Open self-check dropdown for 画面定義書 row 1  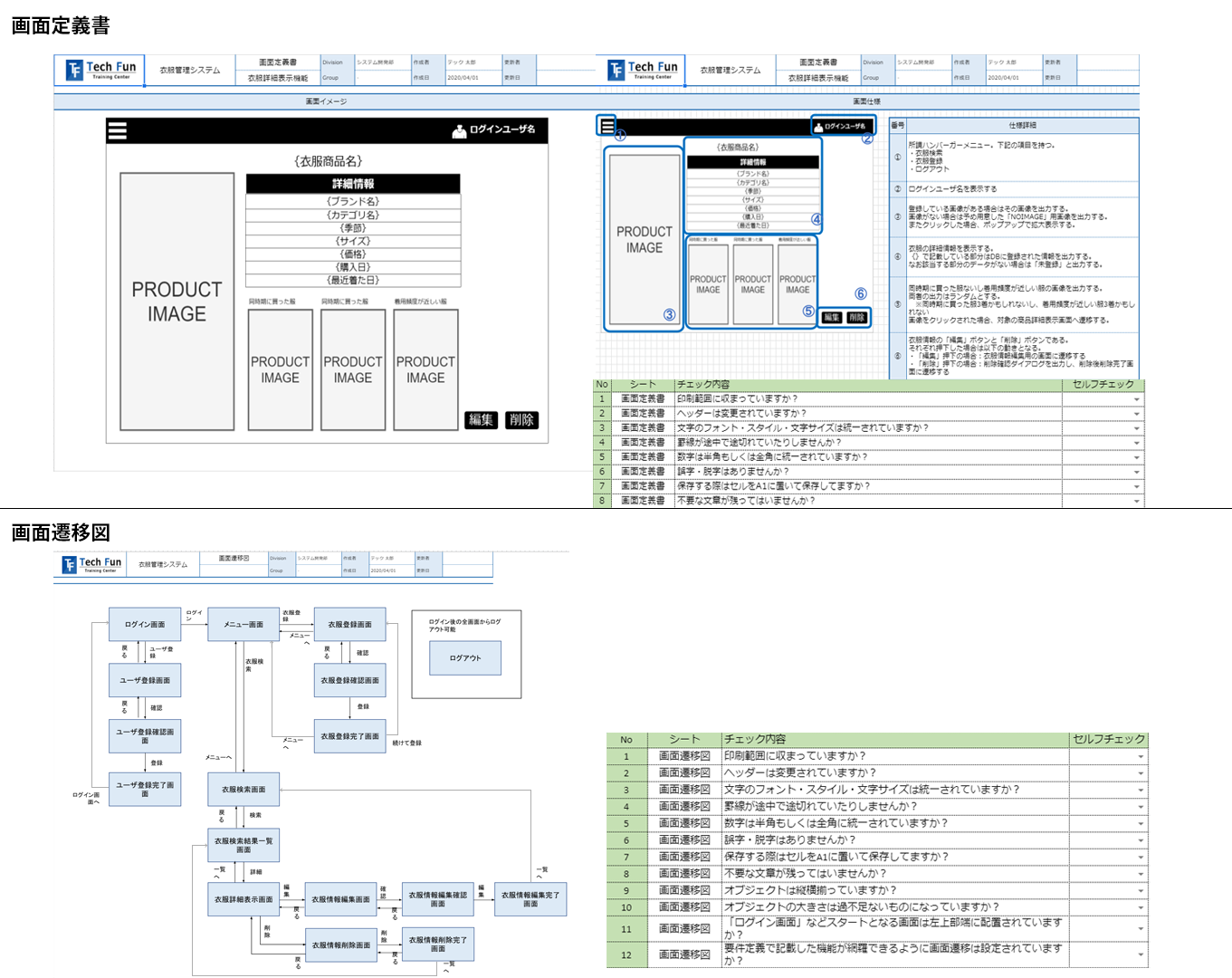1137,399
